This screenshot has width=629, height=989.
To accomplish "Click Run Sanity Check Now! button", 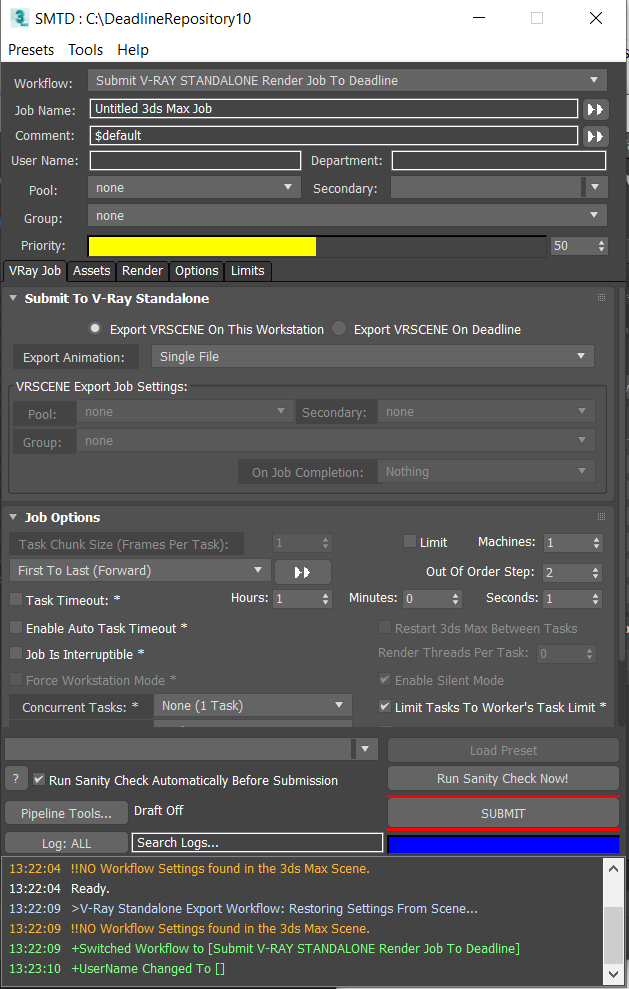I will (502, 779).
